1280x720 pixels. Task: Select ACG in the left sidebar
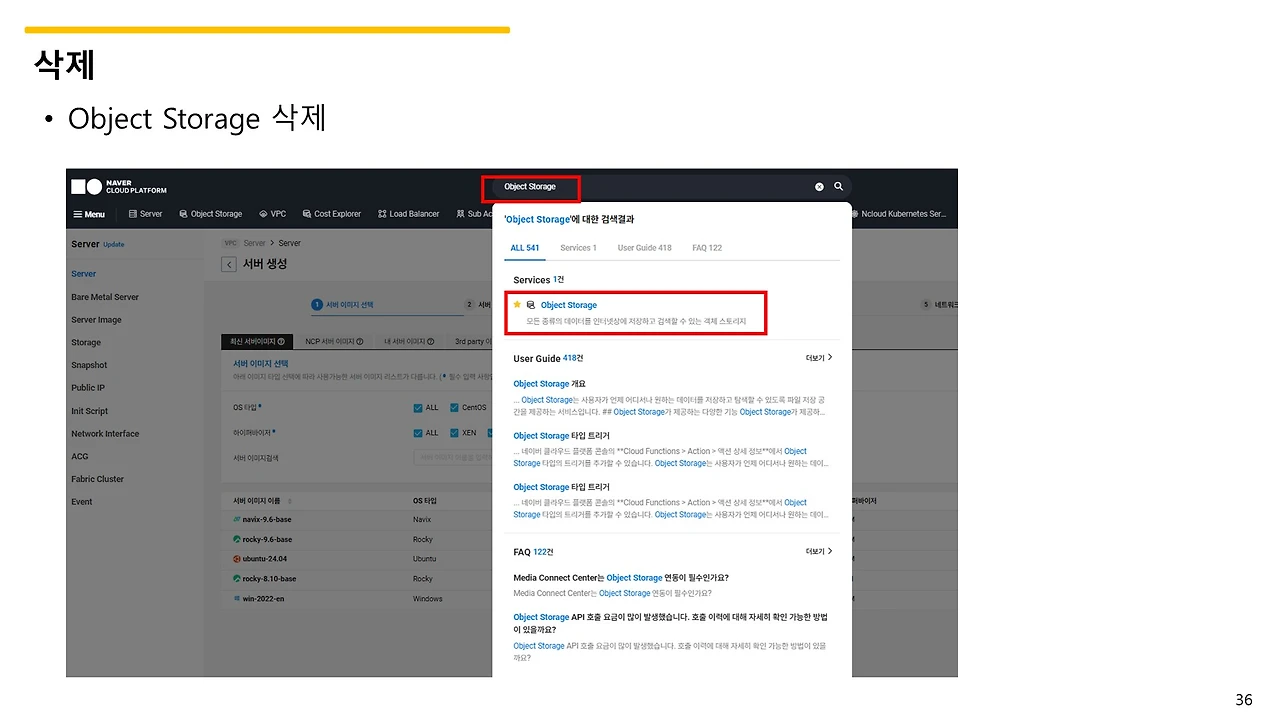[x=80, y=456]
